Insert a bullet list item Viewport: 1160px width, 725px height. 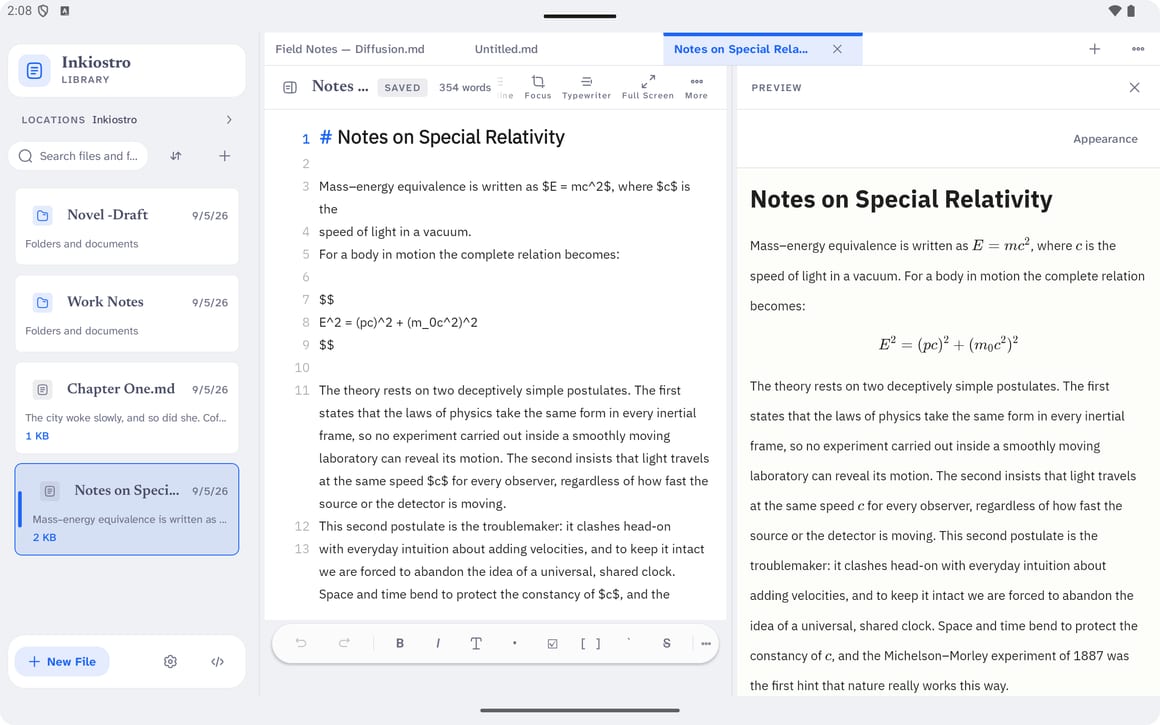pos(514,643)
